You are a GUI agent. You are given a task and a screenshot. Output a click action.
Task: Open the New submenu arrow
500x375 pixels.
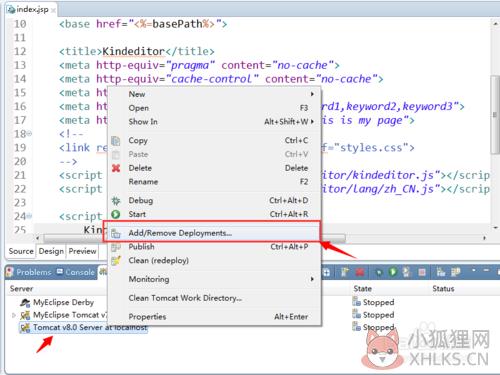(312, 94)
